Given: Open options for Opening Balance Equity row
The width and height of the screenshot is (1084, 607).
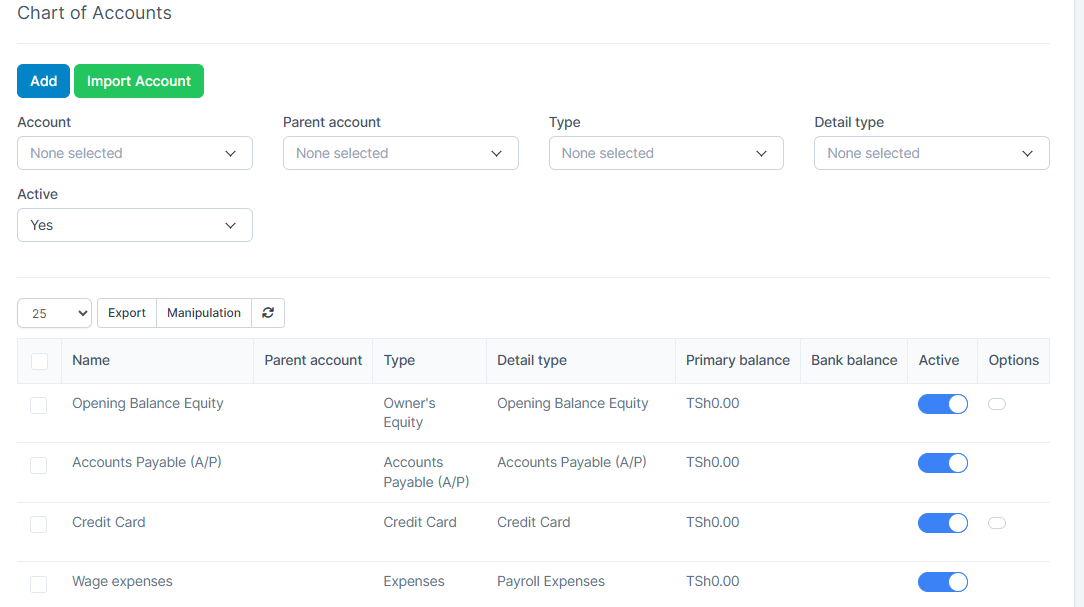Looking at the screenshot, I should (x=996, y=404).
